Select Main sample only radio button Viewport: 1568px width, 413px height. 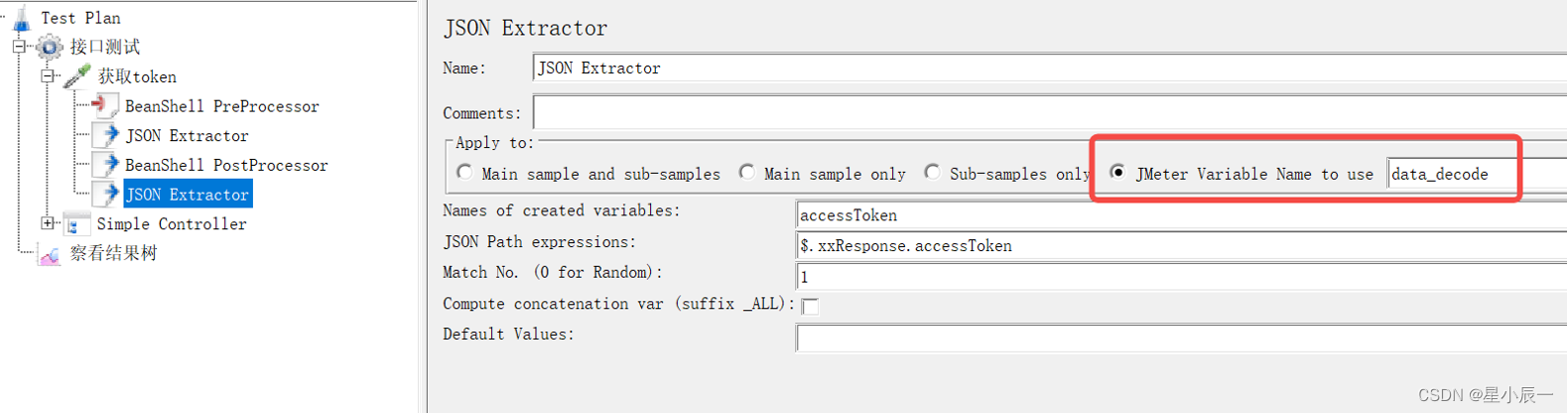746,173
